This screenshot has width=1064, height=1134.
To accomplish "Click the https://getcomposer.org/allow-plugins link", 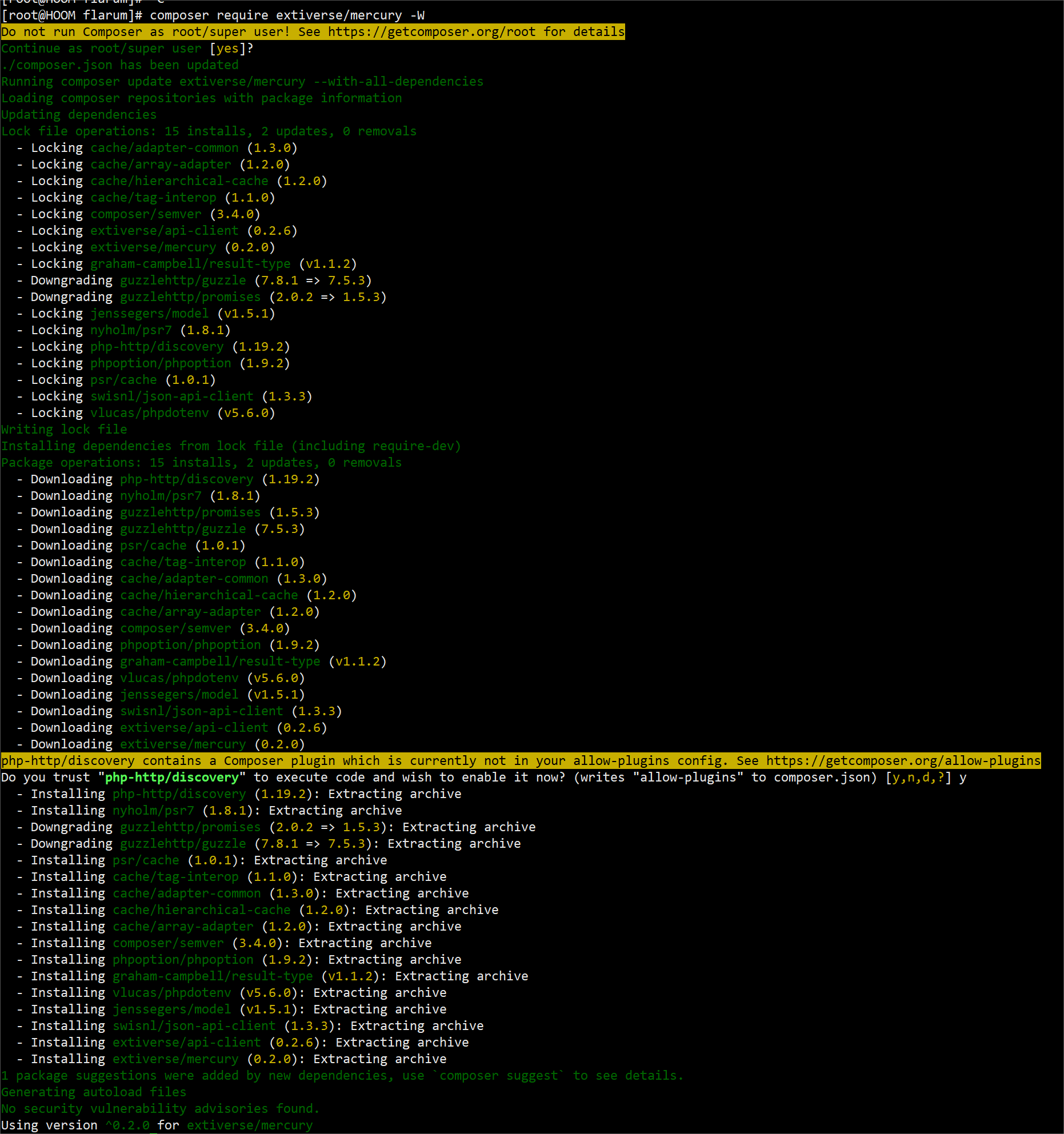I will 903,761.
